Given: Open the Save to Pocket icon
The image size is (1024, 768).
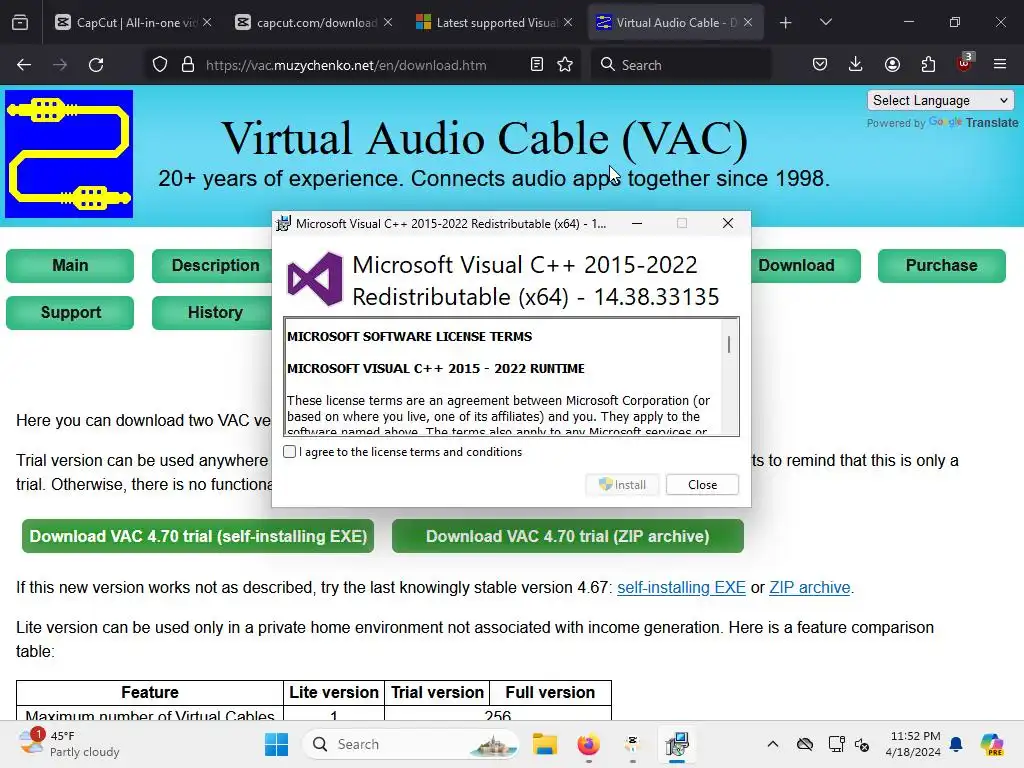Looking at the screenshot, I should 820,65.
